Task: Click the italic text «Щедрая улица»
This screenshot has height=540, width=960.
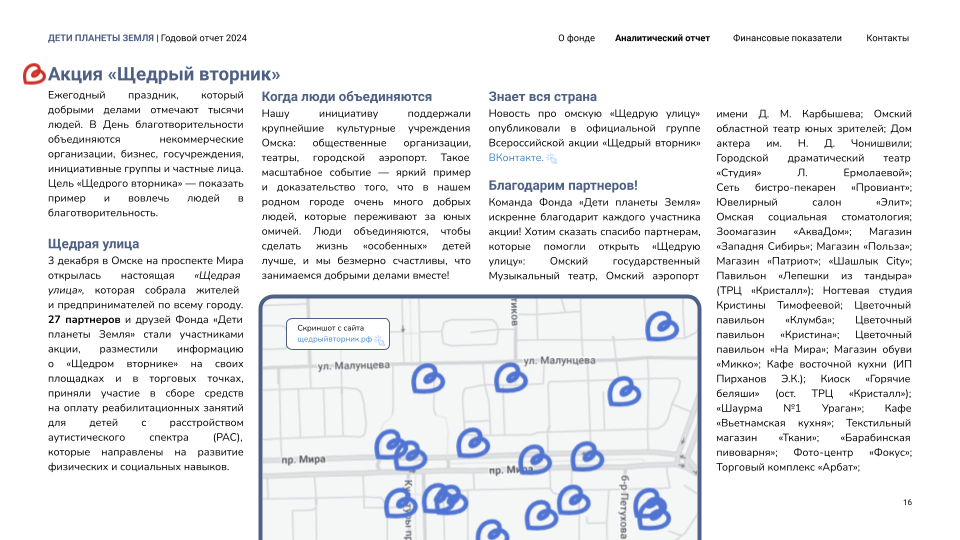Action: 144,283
